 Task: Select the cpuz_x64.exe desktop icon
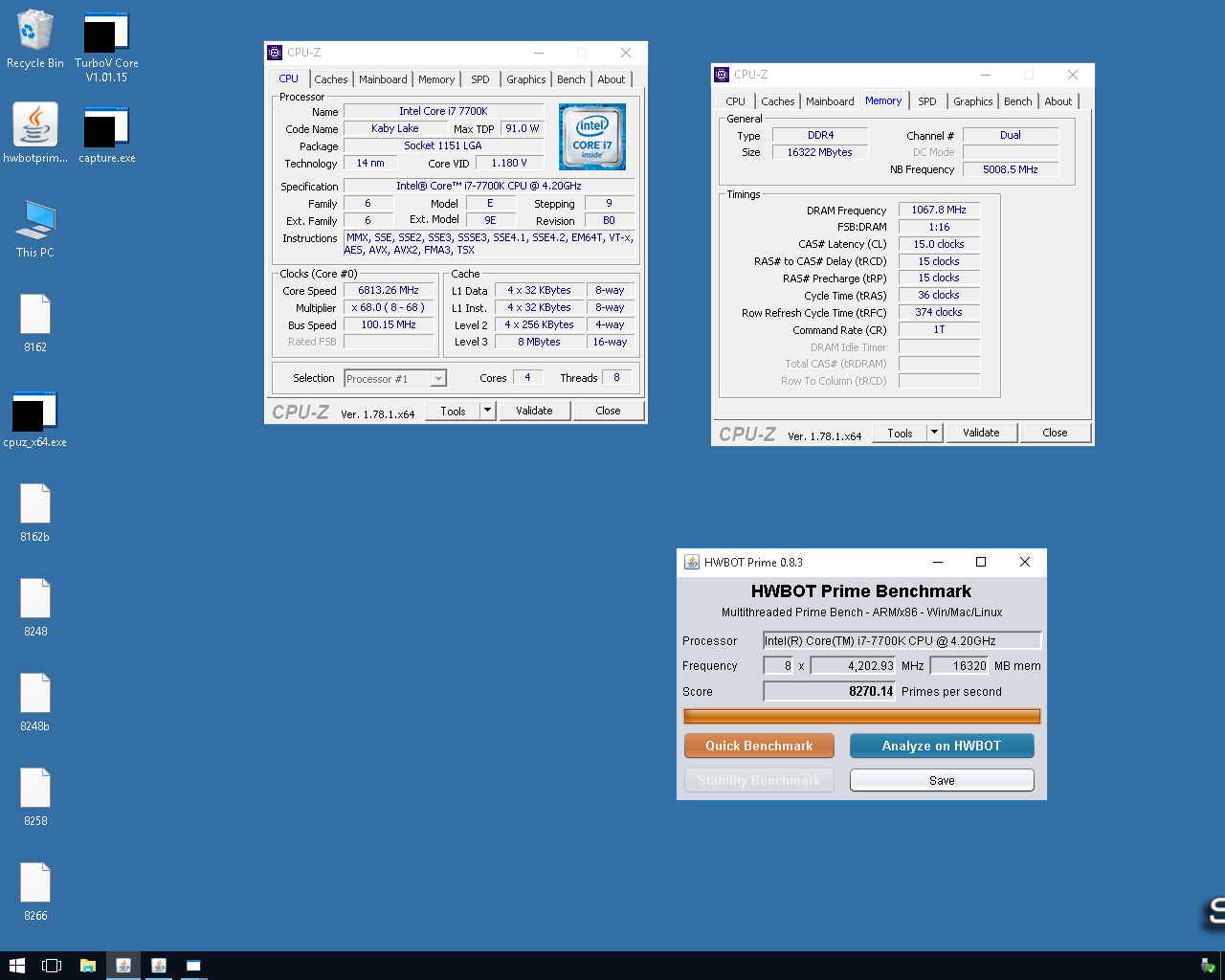click(35, 418)
